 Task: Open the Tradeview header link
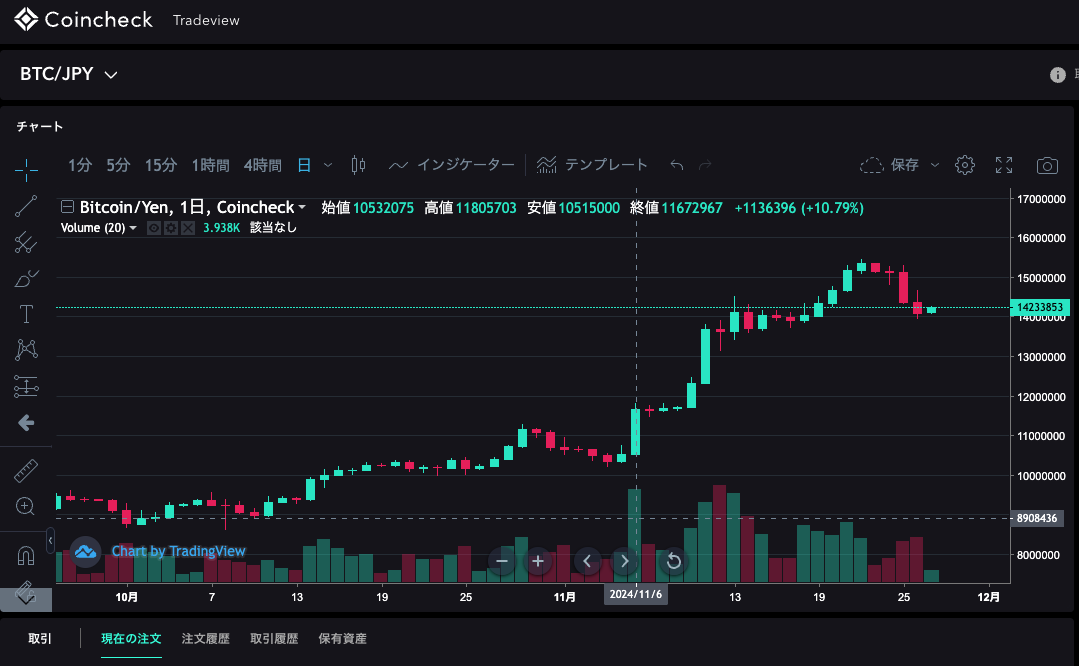click(206, 21)
